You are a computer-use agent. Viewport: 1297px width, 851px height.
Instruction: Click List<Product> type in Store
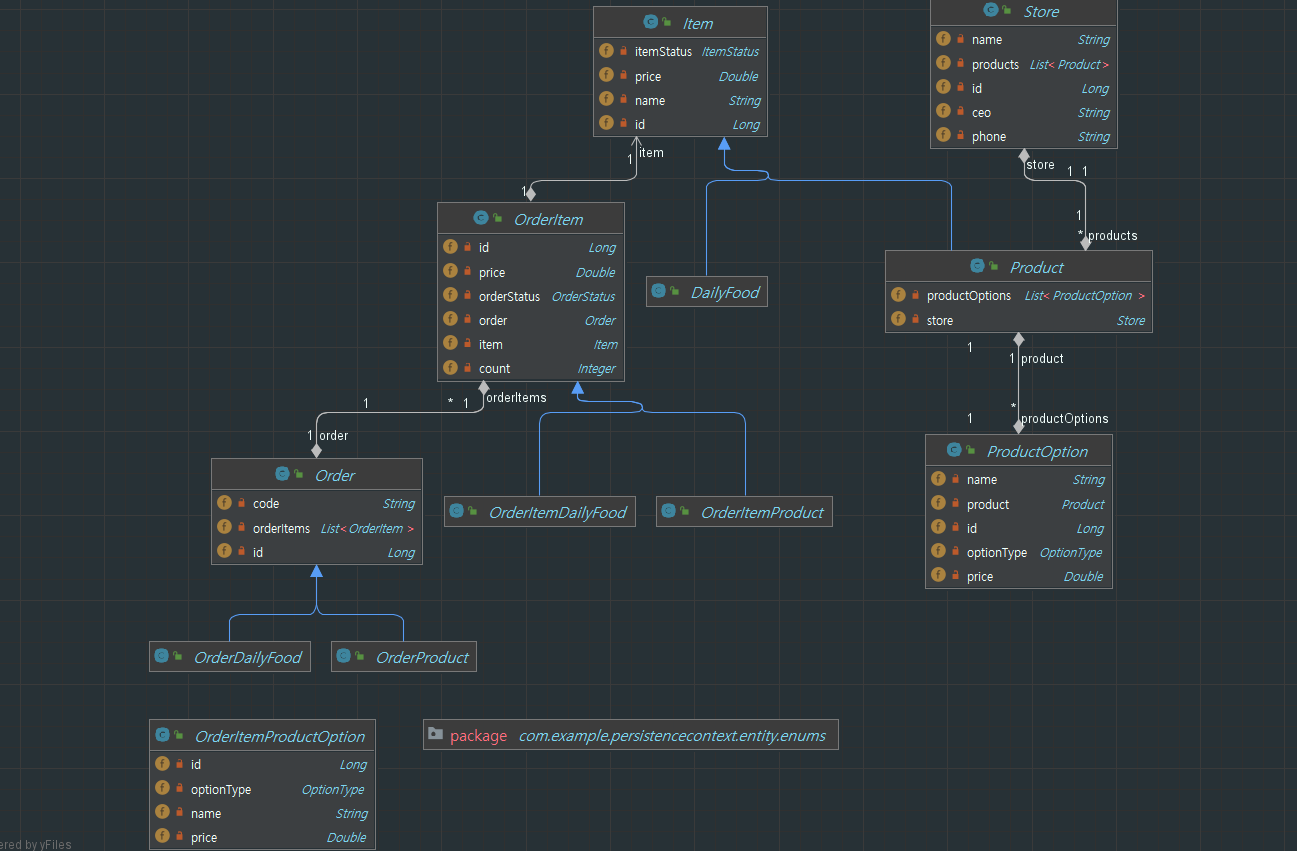1069,65
